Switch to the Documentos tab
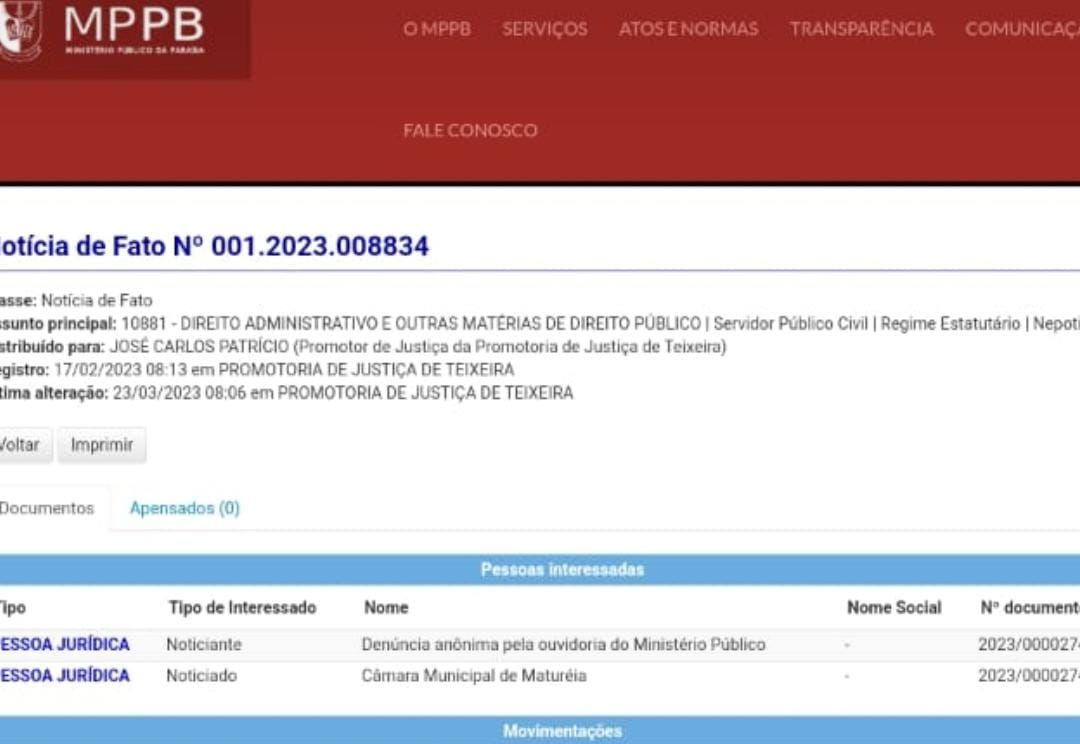1080x744 pixels. [x=46, y=508]
